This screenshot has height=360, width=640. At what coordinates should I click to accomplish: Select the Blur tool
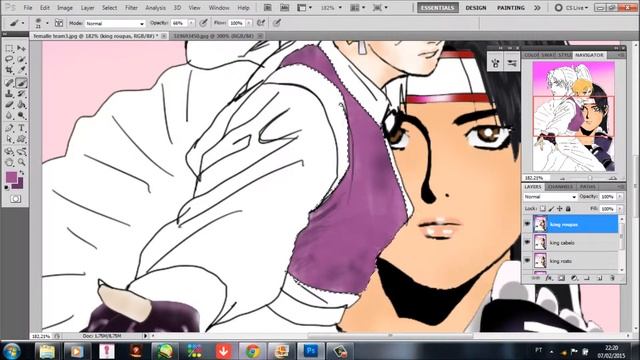(x=9, y=116)
